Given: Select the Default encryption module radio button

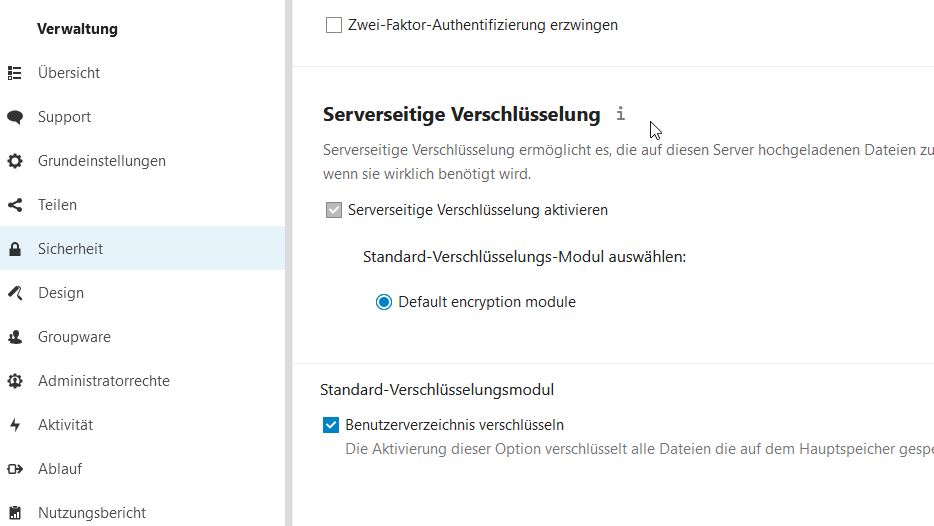Looking at the screenshot, I should coord(384,302).
